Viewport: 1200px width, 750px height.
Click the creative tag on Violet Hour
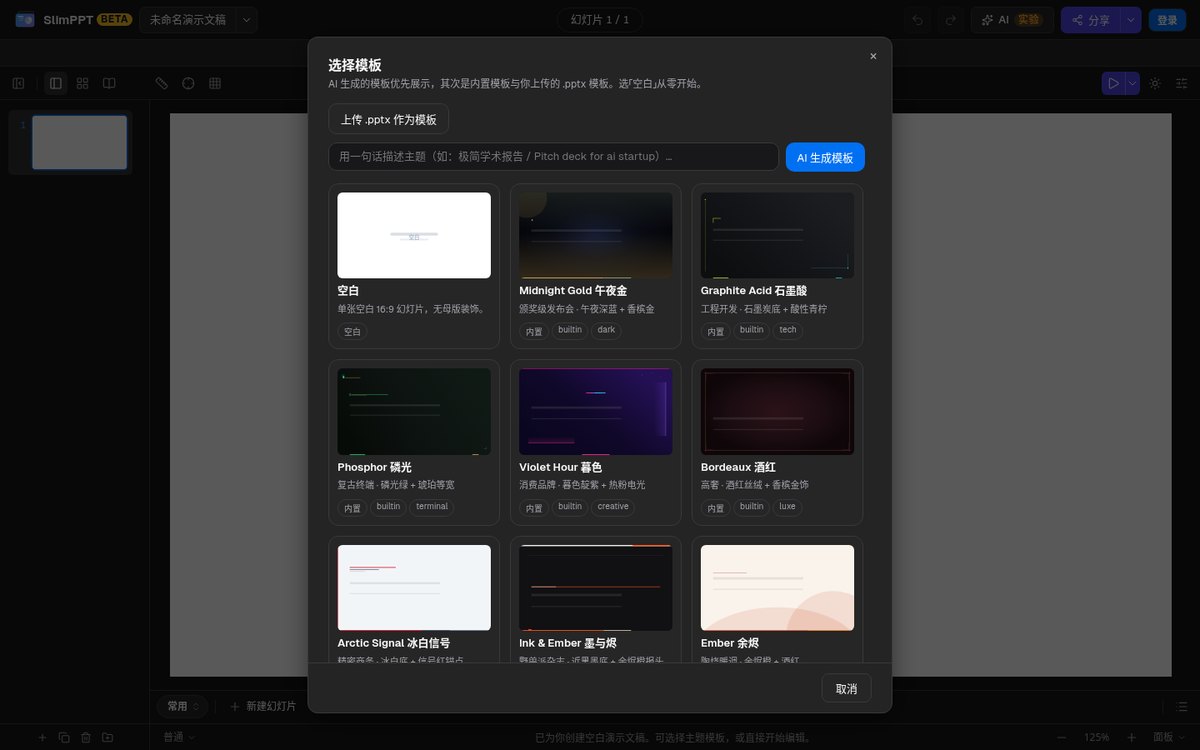point(613,506)
